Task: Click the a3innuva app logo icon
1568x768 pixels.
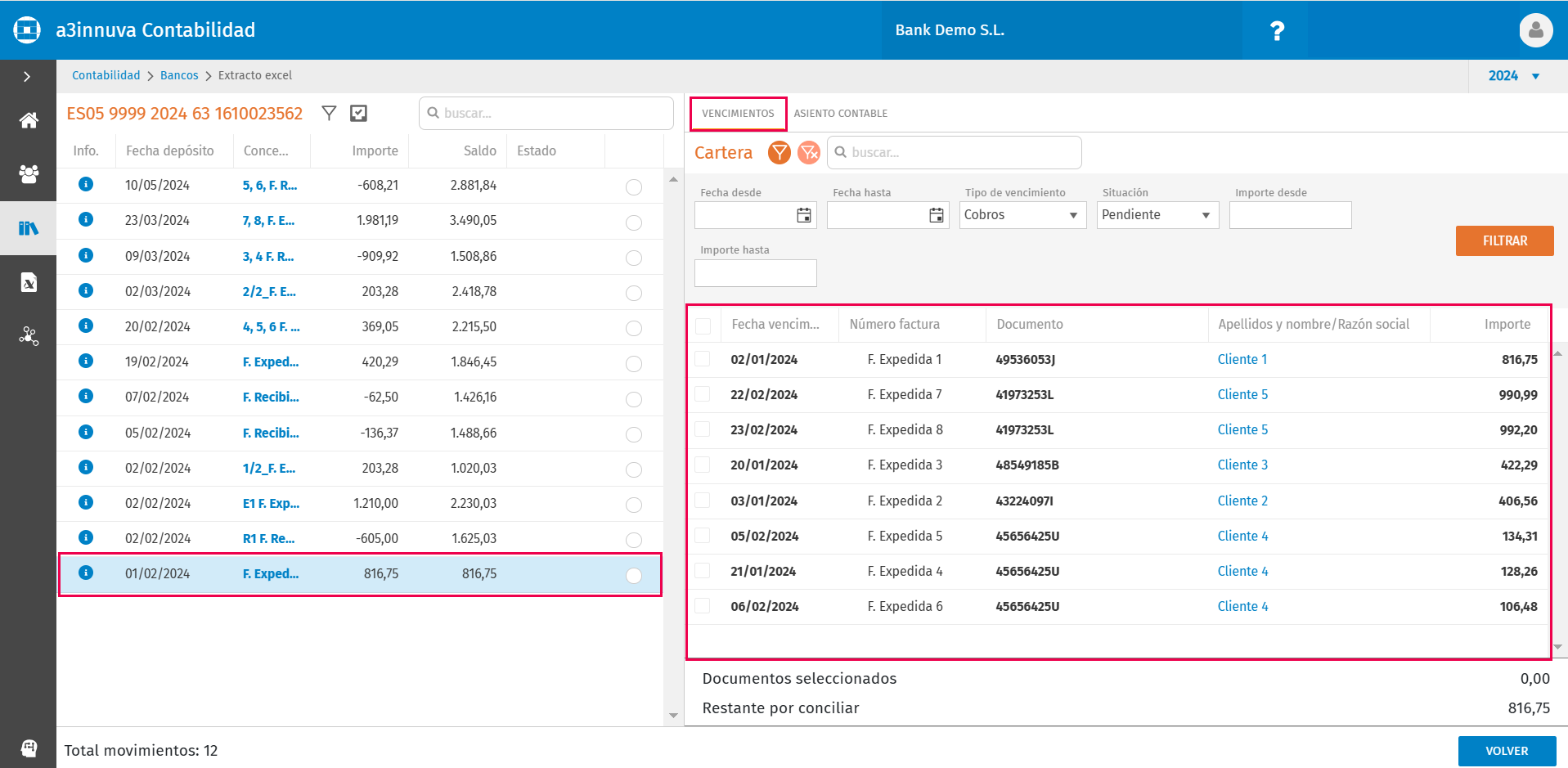Action: tap(27, 30)
